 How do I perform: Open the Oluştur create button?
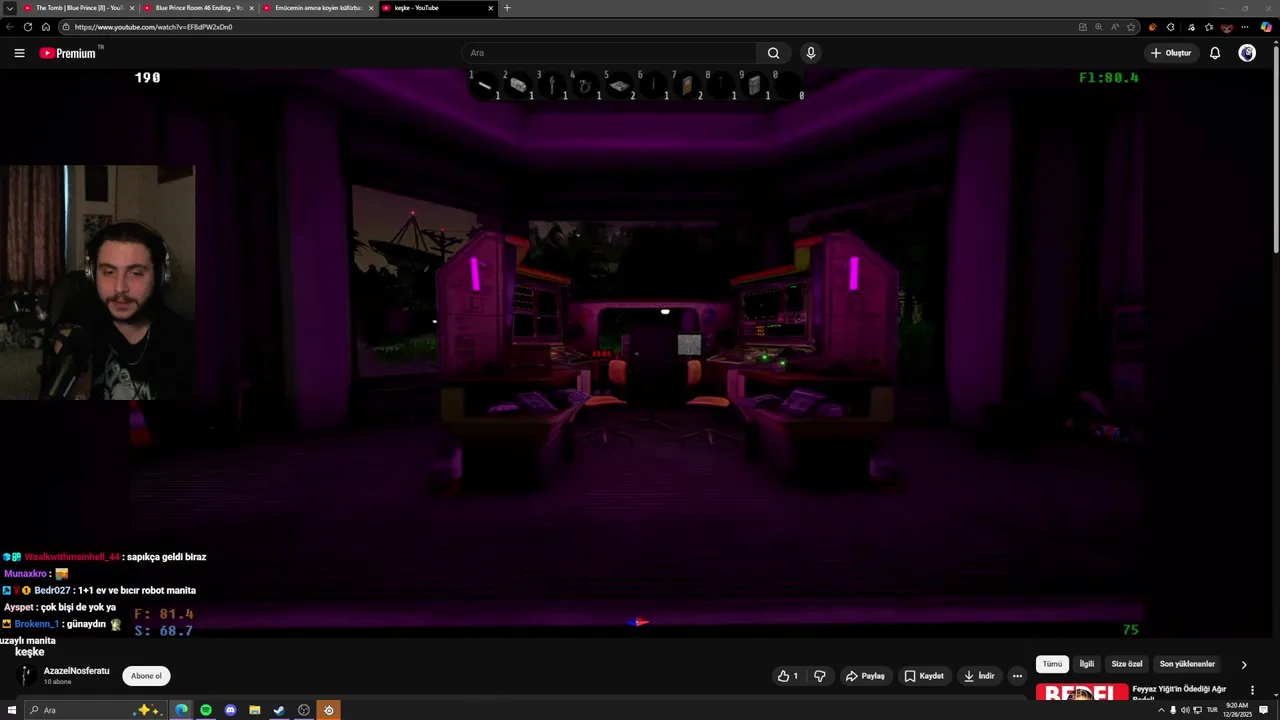1171,53
